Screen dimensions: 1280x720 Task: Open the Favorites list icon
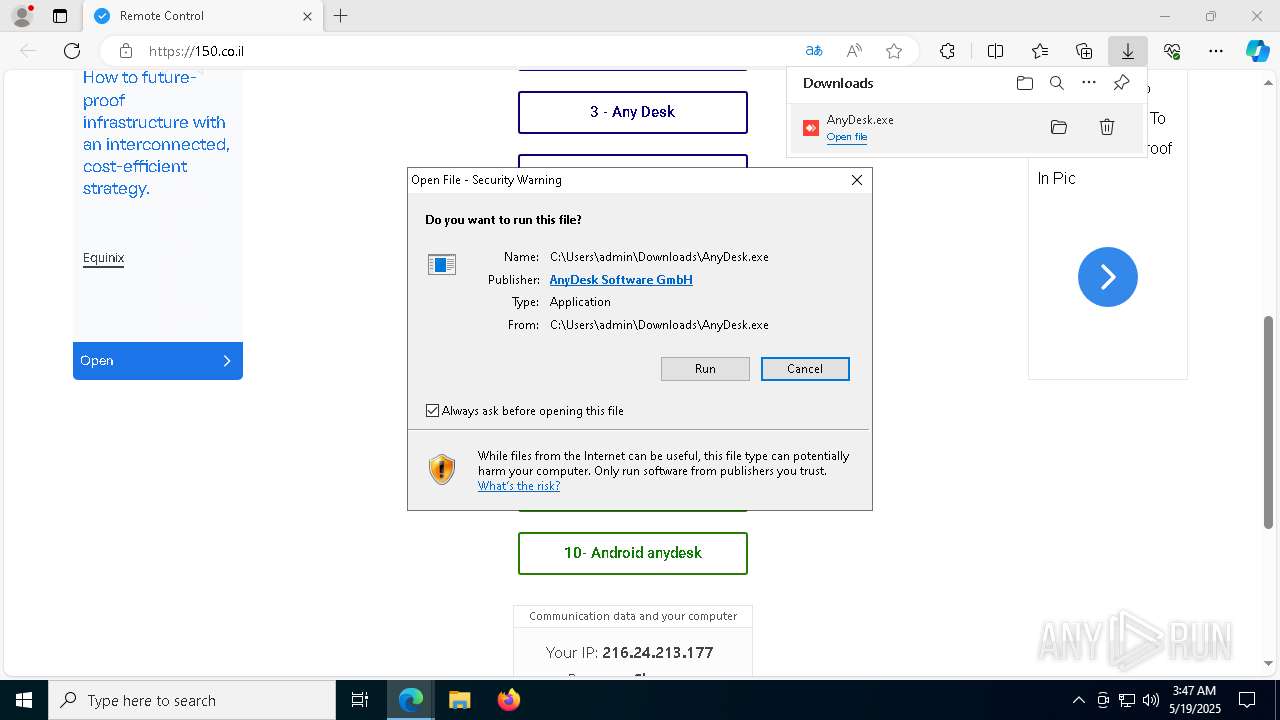pos(1040,51)
